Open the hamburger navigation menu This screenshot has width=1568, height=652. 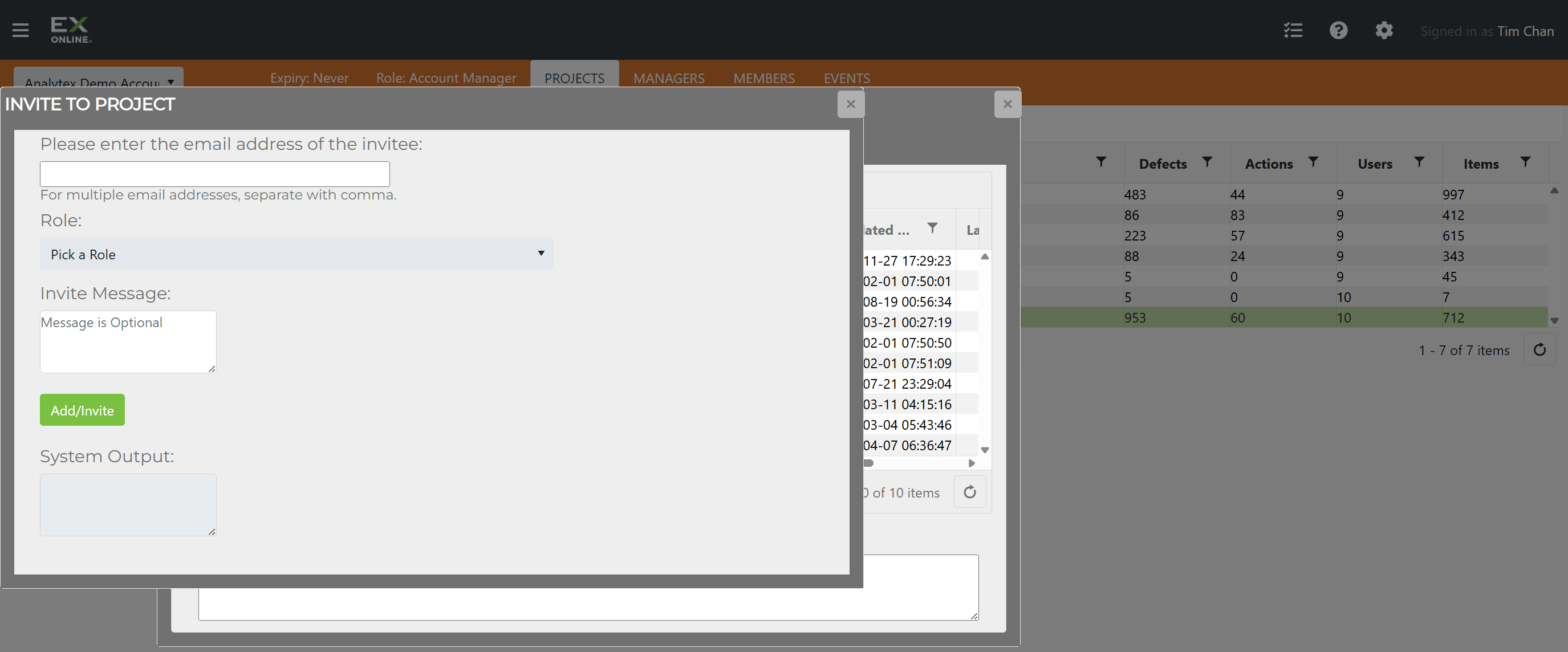(x=21, y=30)
